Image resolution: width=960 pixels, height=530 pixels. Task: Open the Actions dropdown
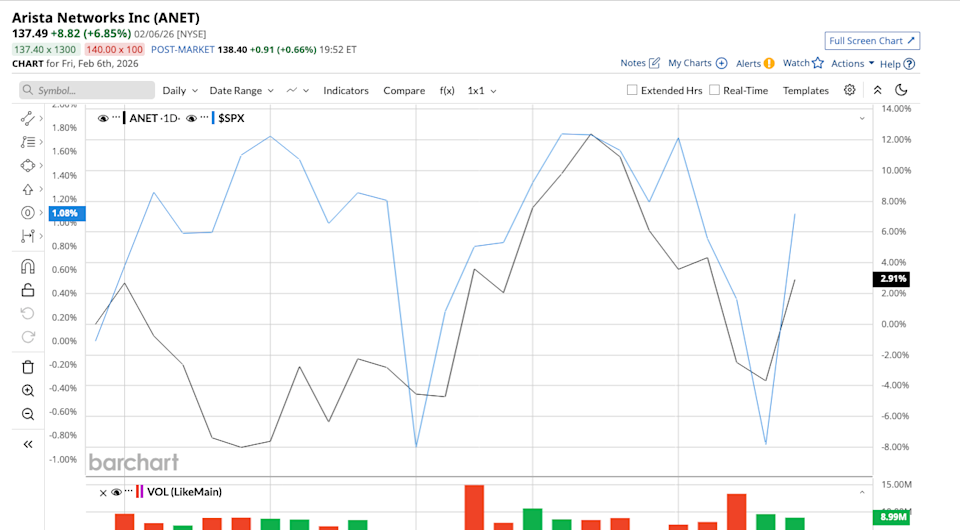pos(852,64)
